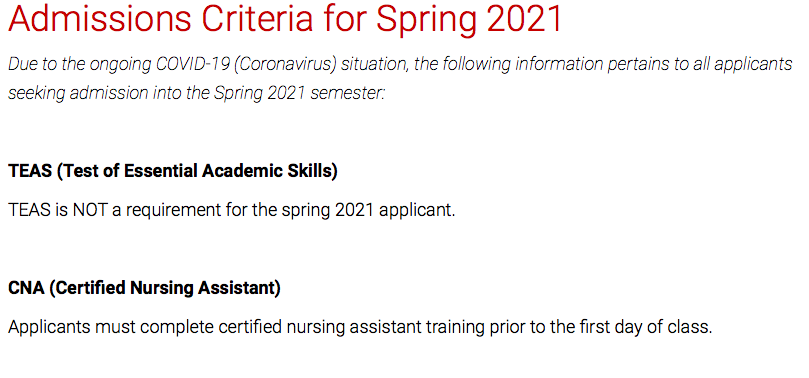
Task: Click "2021" at the end of the red heading
Action: tap(524, 18)
